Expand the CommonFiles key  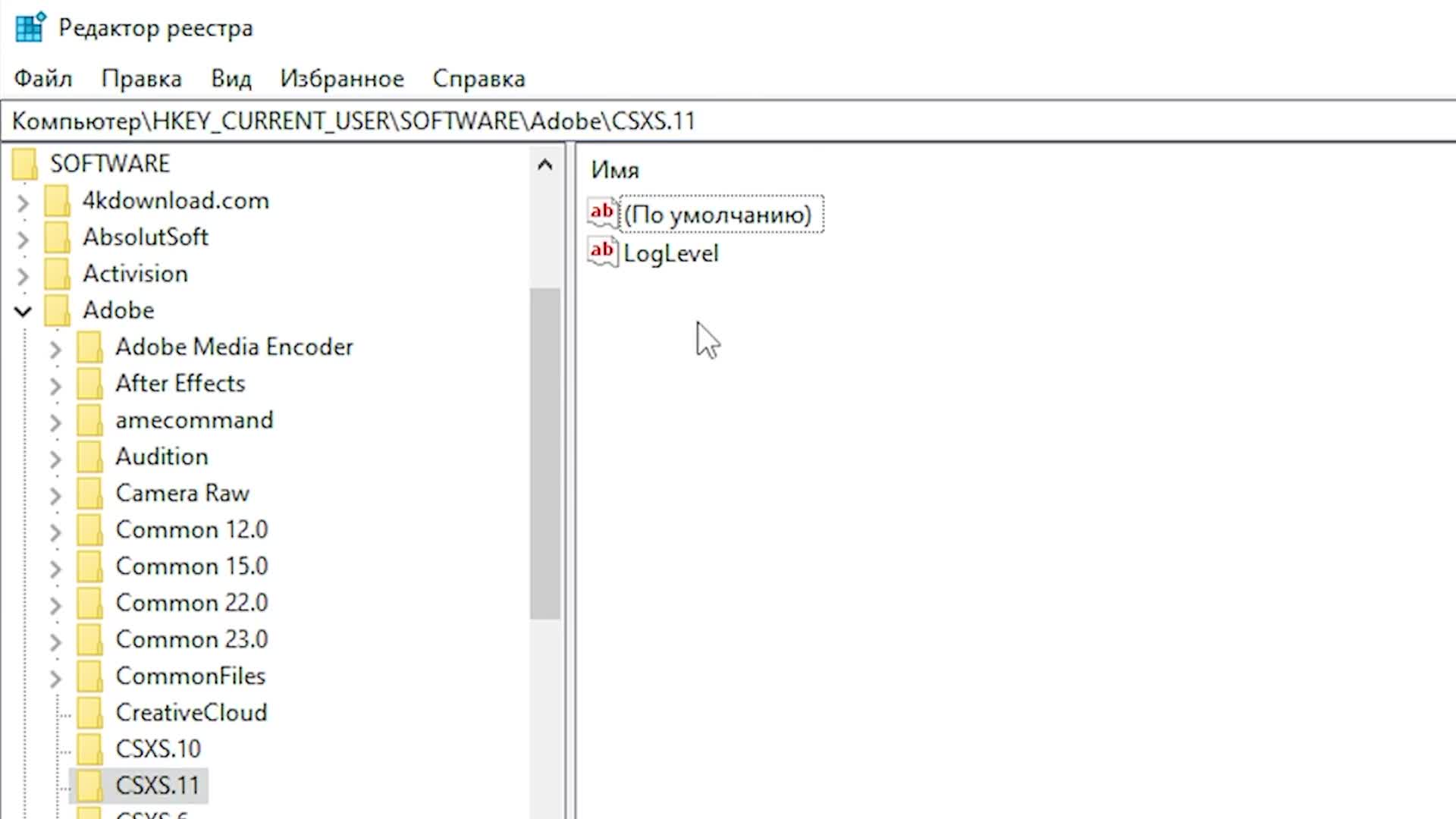point(55,678)
